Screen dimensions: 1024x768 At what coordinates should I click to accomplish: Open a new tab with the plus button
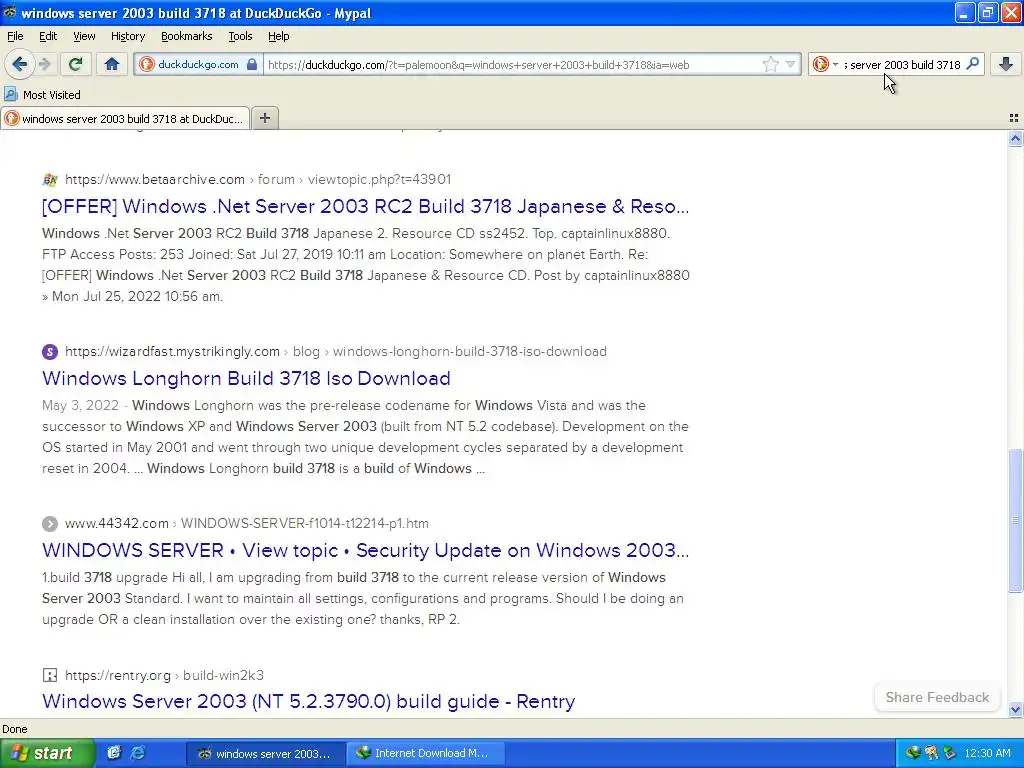264,118
